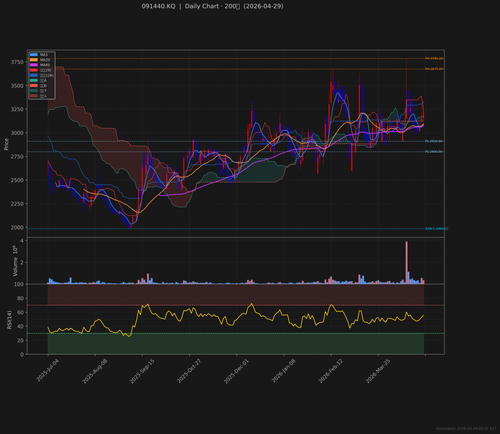Click the 3500 price tick label
The image size is (500, 434).
(x=17, y=86)
